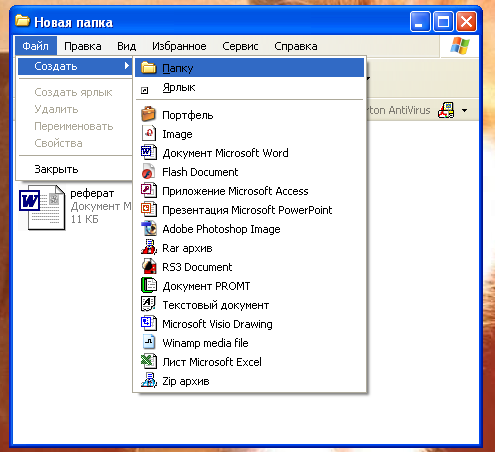Select Лист Microsoft Excel text

(x=212, y=362)
